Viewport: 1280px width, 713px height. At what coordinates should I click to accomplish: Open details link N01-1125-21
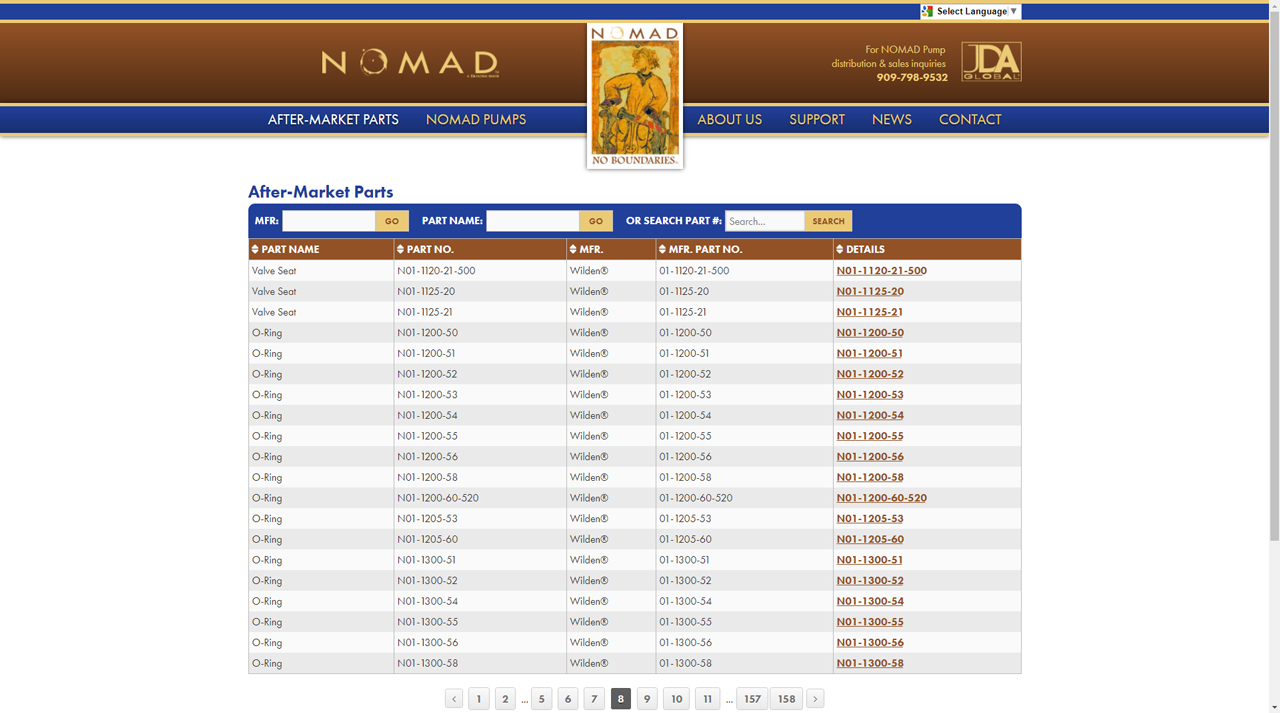pos(869,312)
